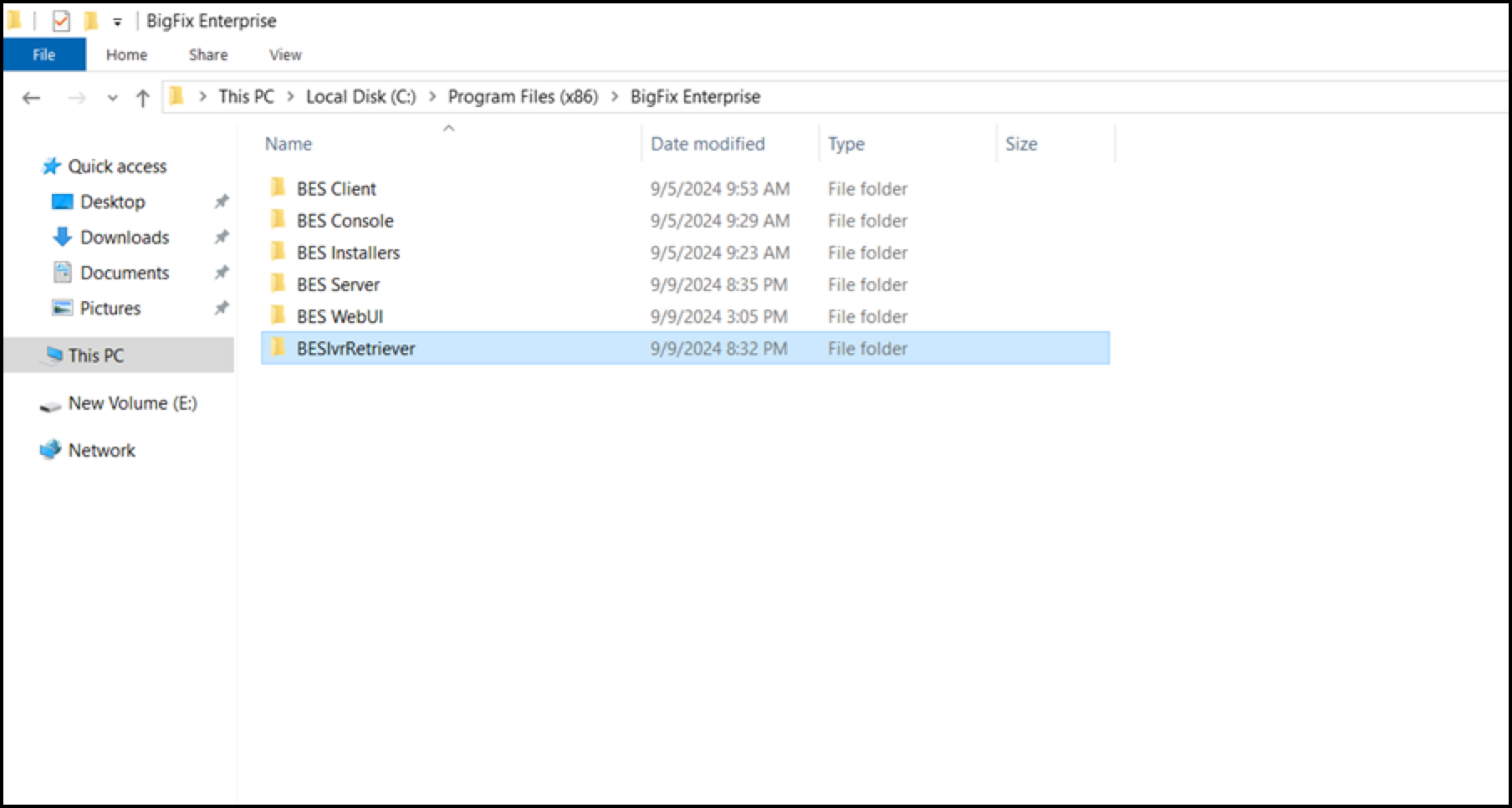The height and width of the screenshot is (808, 1512).
Task: Select the BES Client folder name
Action: pyautogui.click(x=336, y=189)
